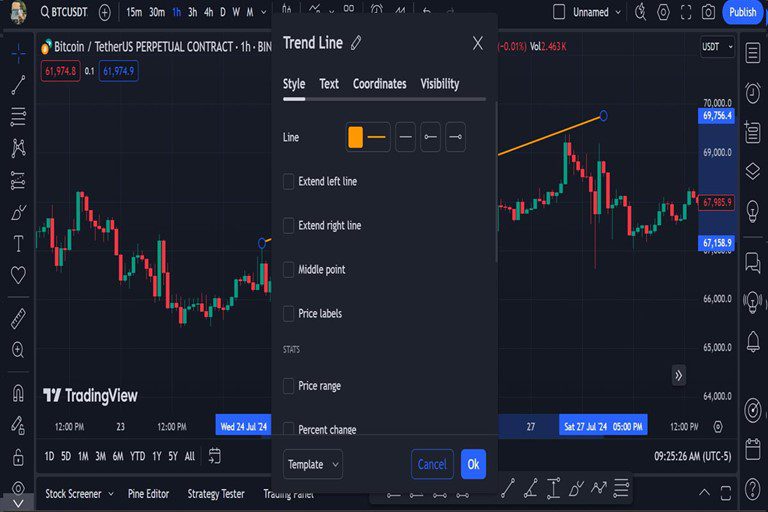Screen dimensions: 768x512
Task: Select the 15m timeframe
Action: (x=134, y=12)
